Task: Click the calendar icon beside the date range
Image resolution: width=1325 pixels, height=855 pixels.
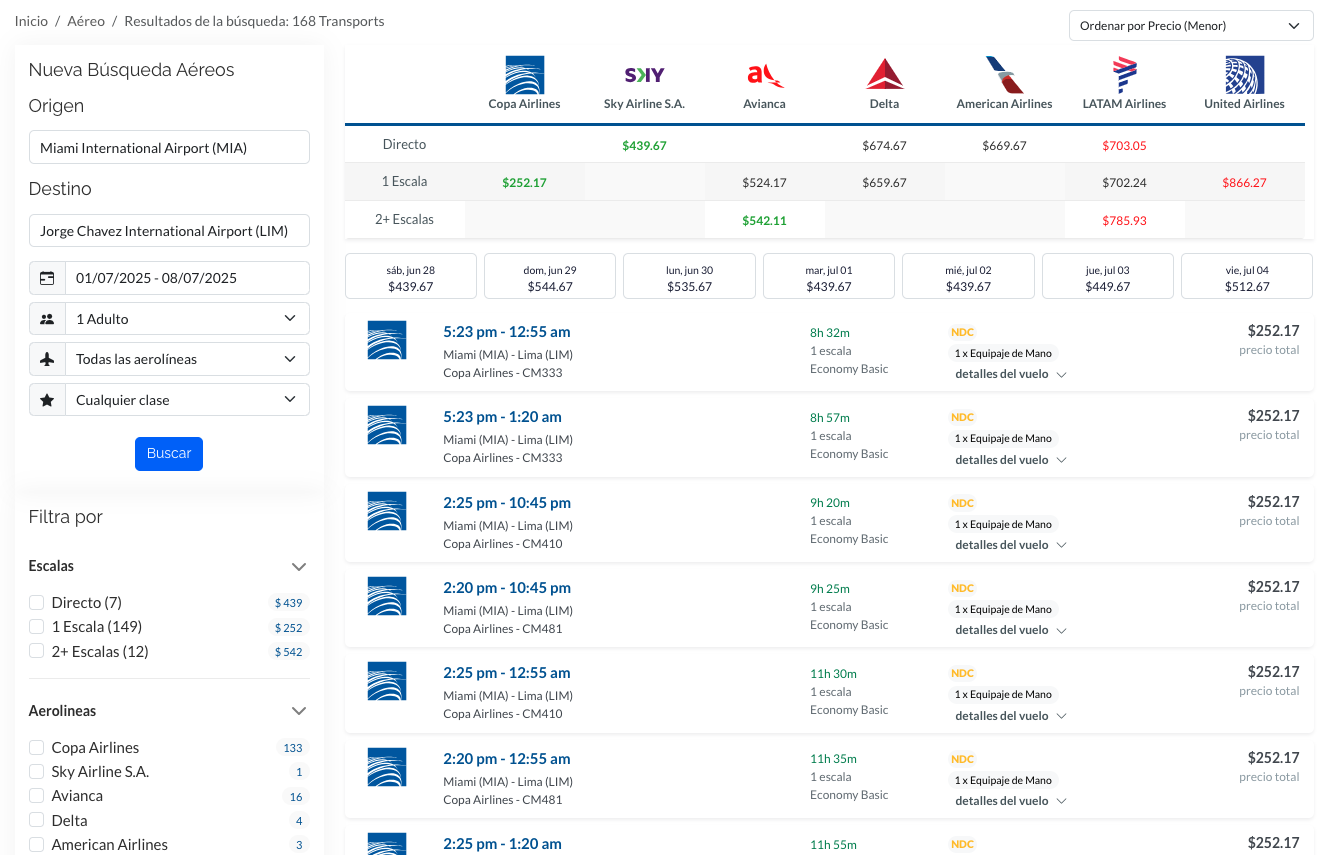Action: (x=47, y=278)
